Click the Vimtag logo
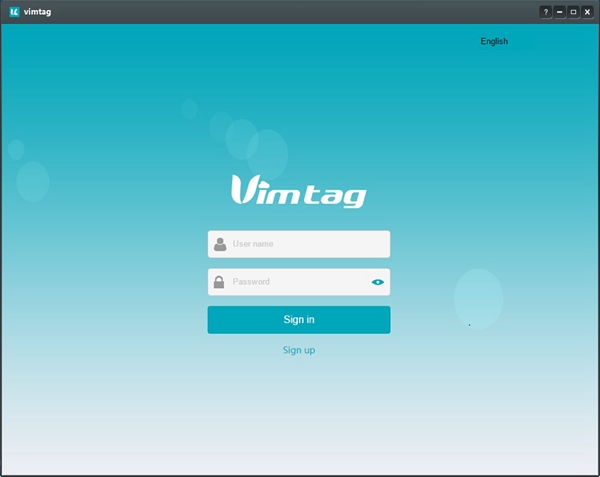This screenshot has width=600, height=477. click(x=299, y=191)
